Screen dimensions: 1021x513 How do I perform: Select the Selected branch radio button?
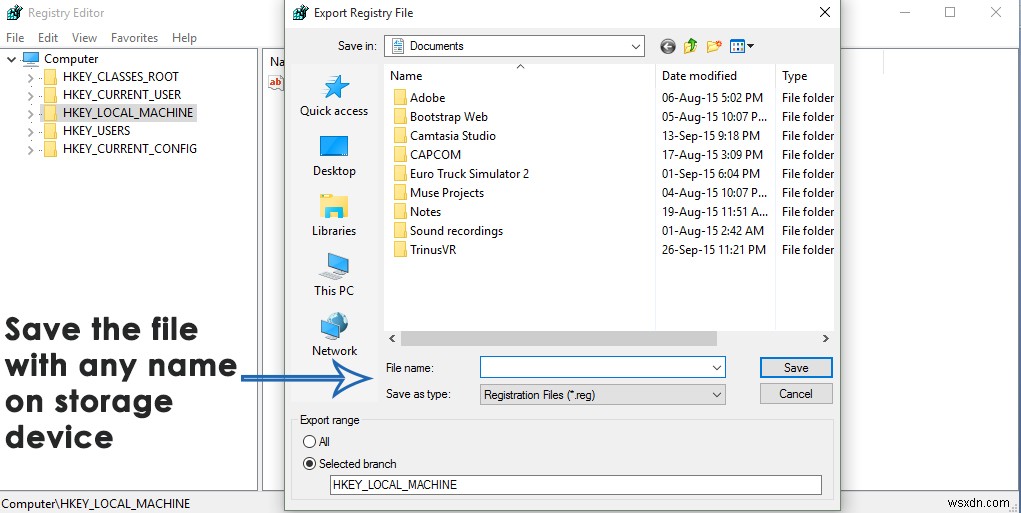(x=309, y=464)
